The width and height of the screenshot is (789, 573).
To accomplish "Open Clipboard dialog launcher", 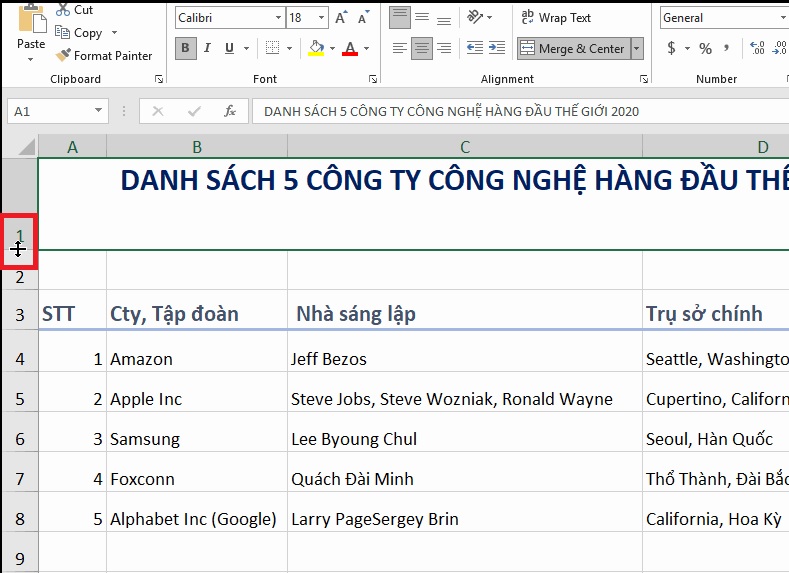I will [159, 78].
